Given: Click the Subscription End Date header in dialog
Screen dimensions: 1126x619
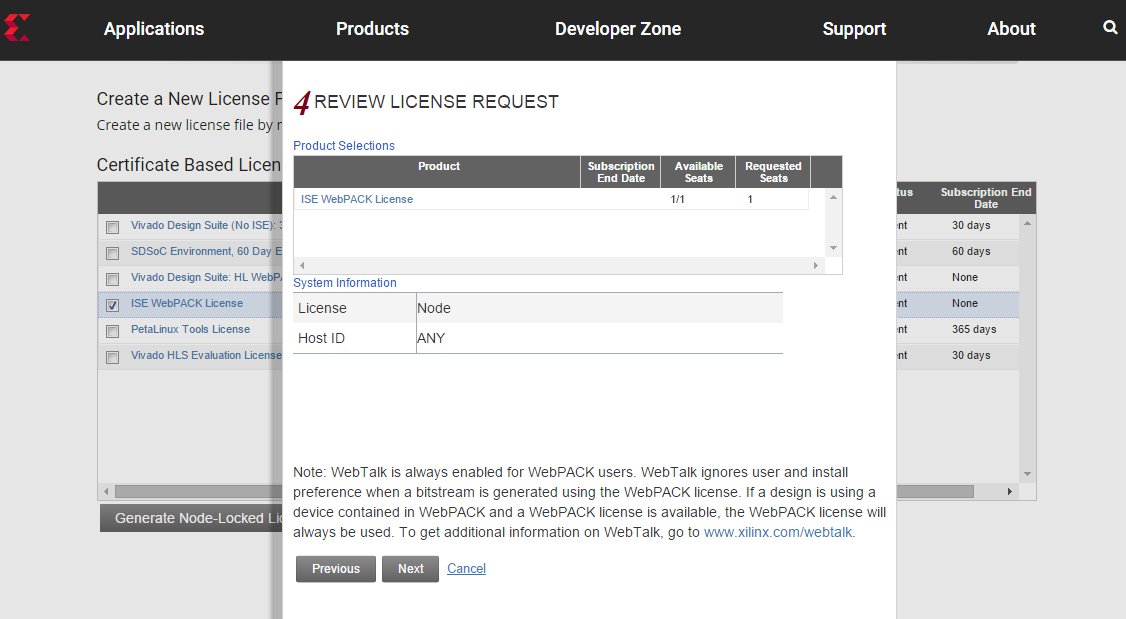Looking at the screenshot, I should coord(620,172).
